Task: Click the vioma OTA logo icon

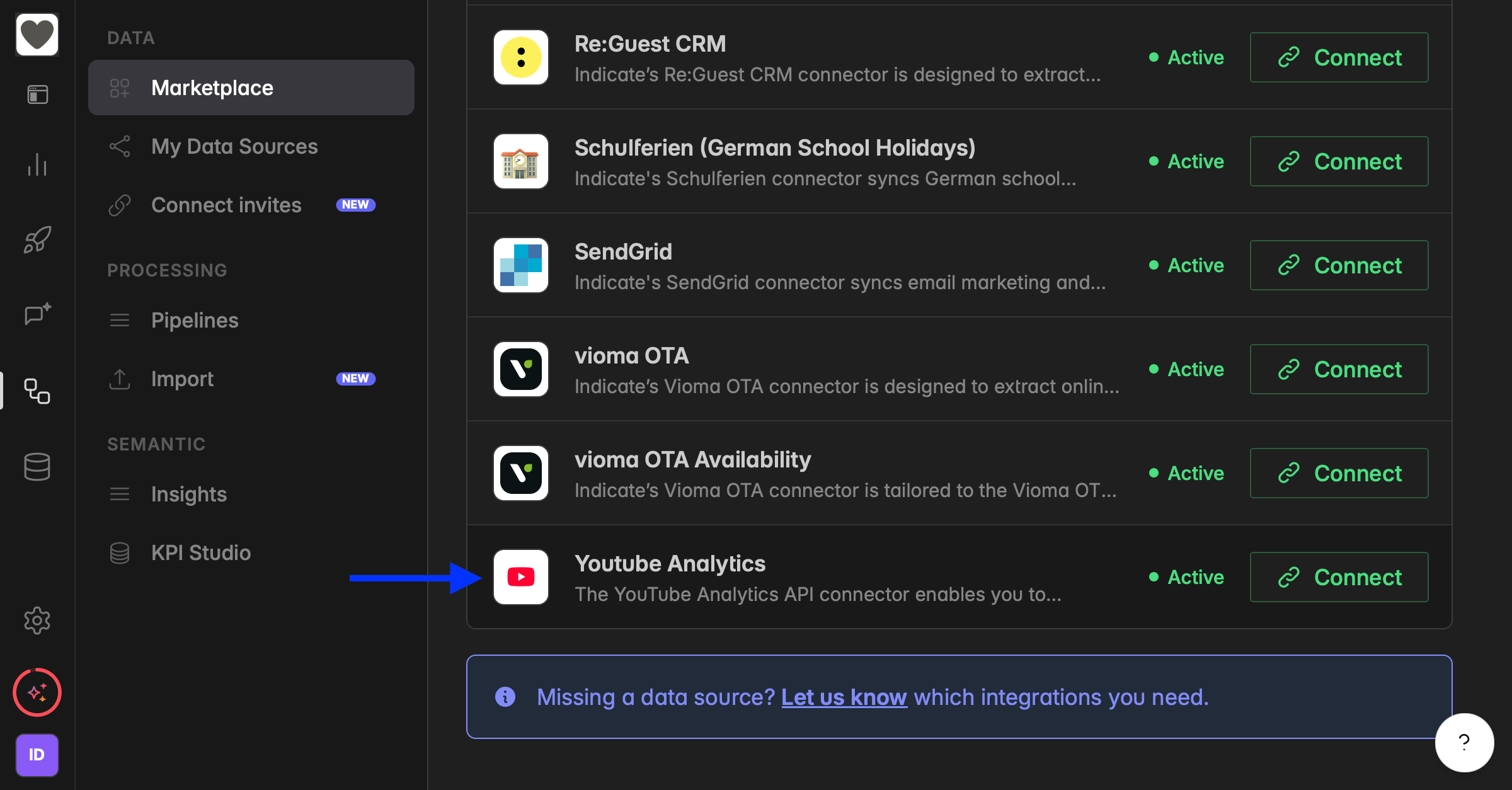Action: (x=521, y=369)
